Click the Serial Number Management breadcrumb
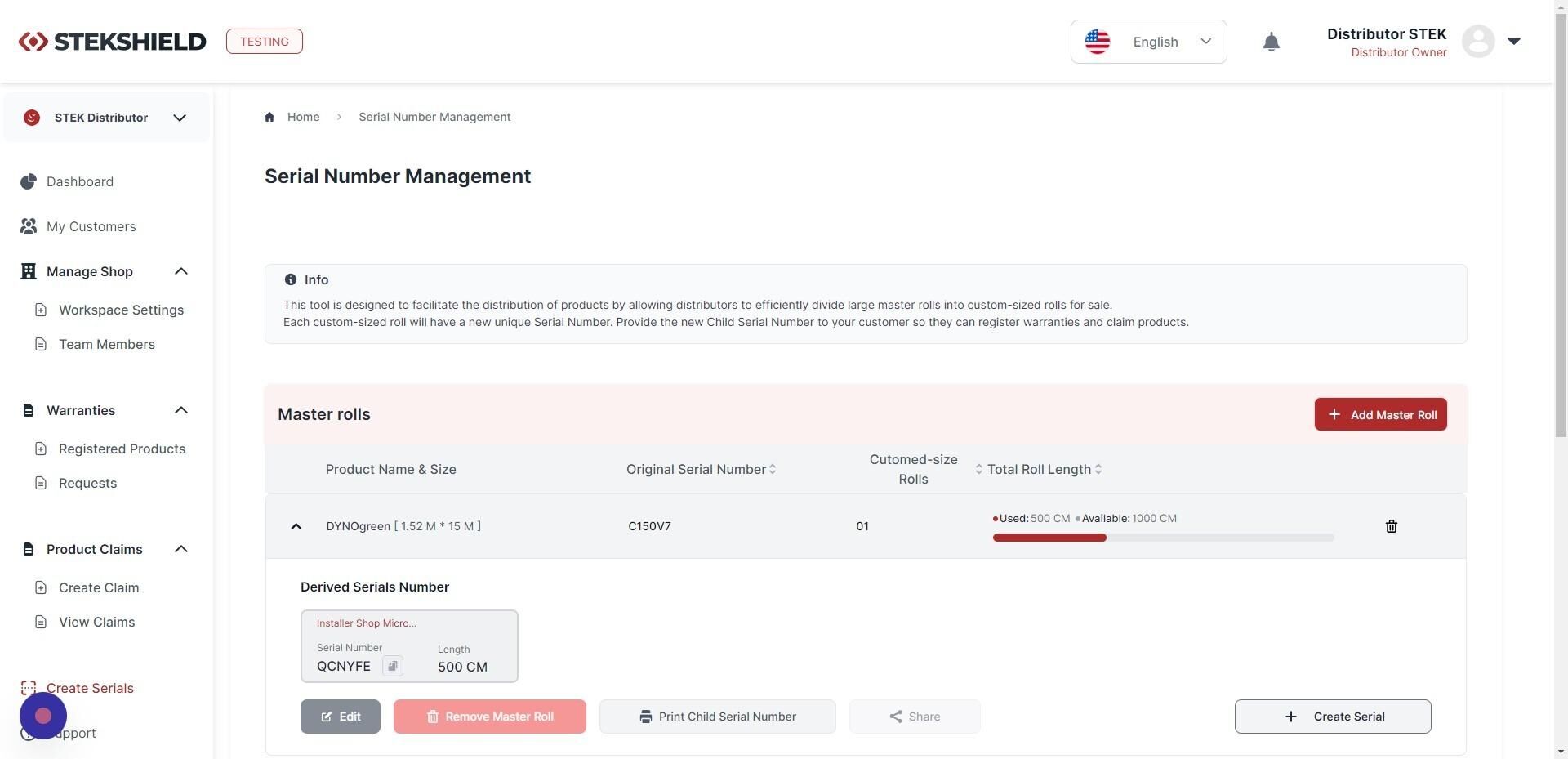The image size is (1568, 759). tap(434, 117)
